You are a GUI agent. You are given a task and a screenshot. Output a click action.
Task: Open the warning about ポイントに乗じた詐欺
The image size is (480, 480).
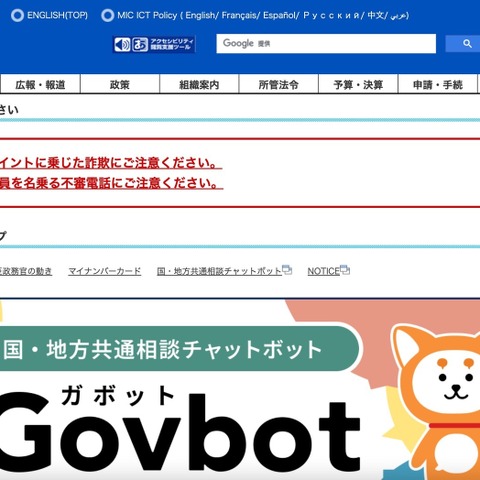pyautogui.click(x=111, y=163)
